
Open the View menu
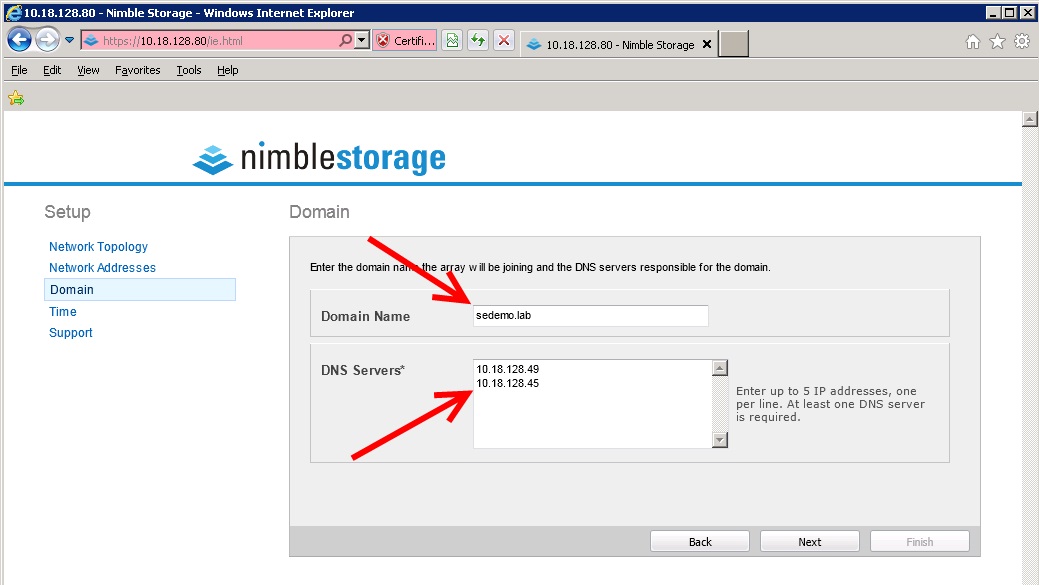tap(88, 70)
